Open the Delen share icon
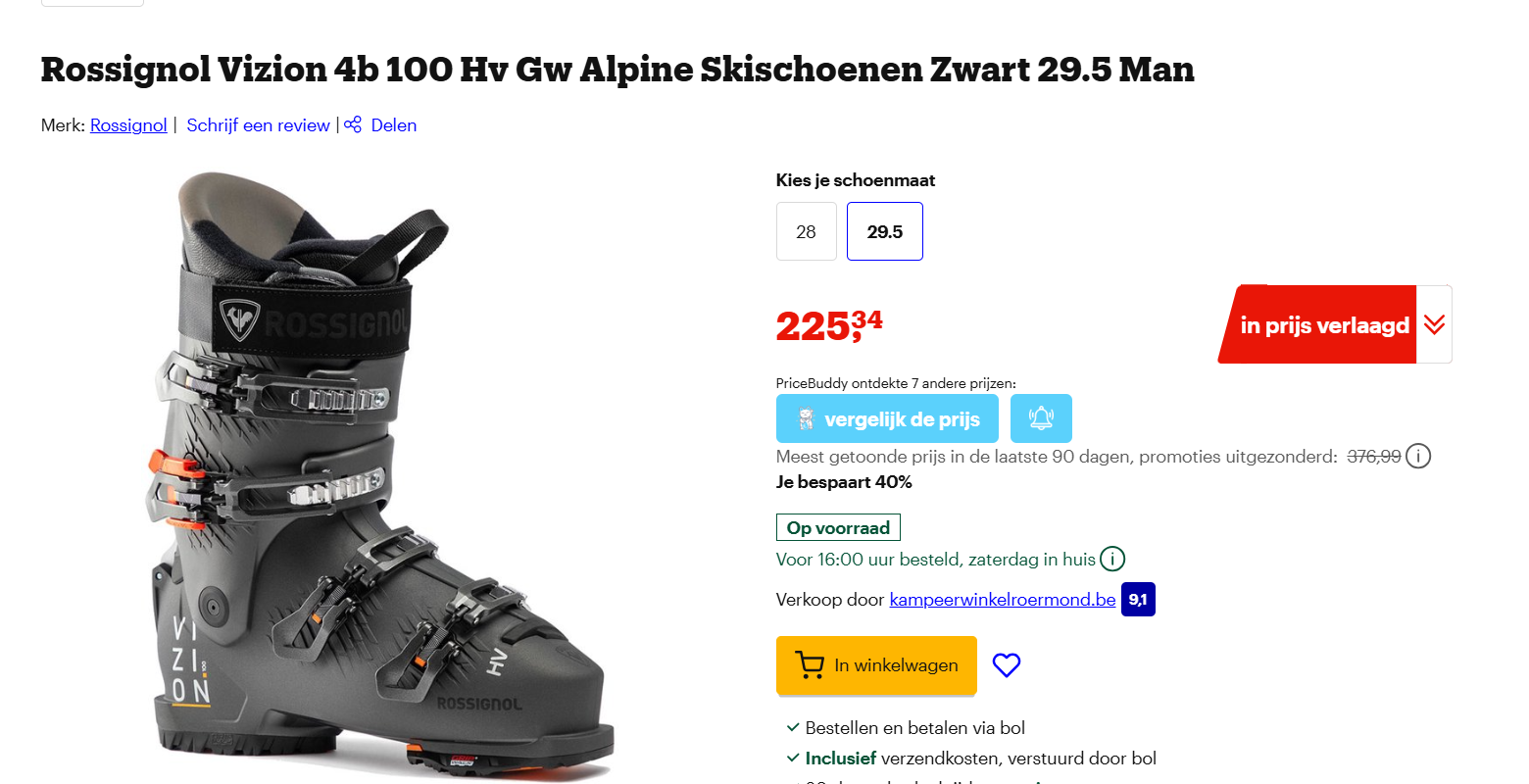 coord(353,124)
